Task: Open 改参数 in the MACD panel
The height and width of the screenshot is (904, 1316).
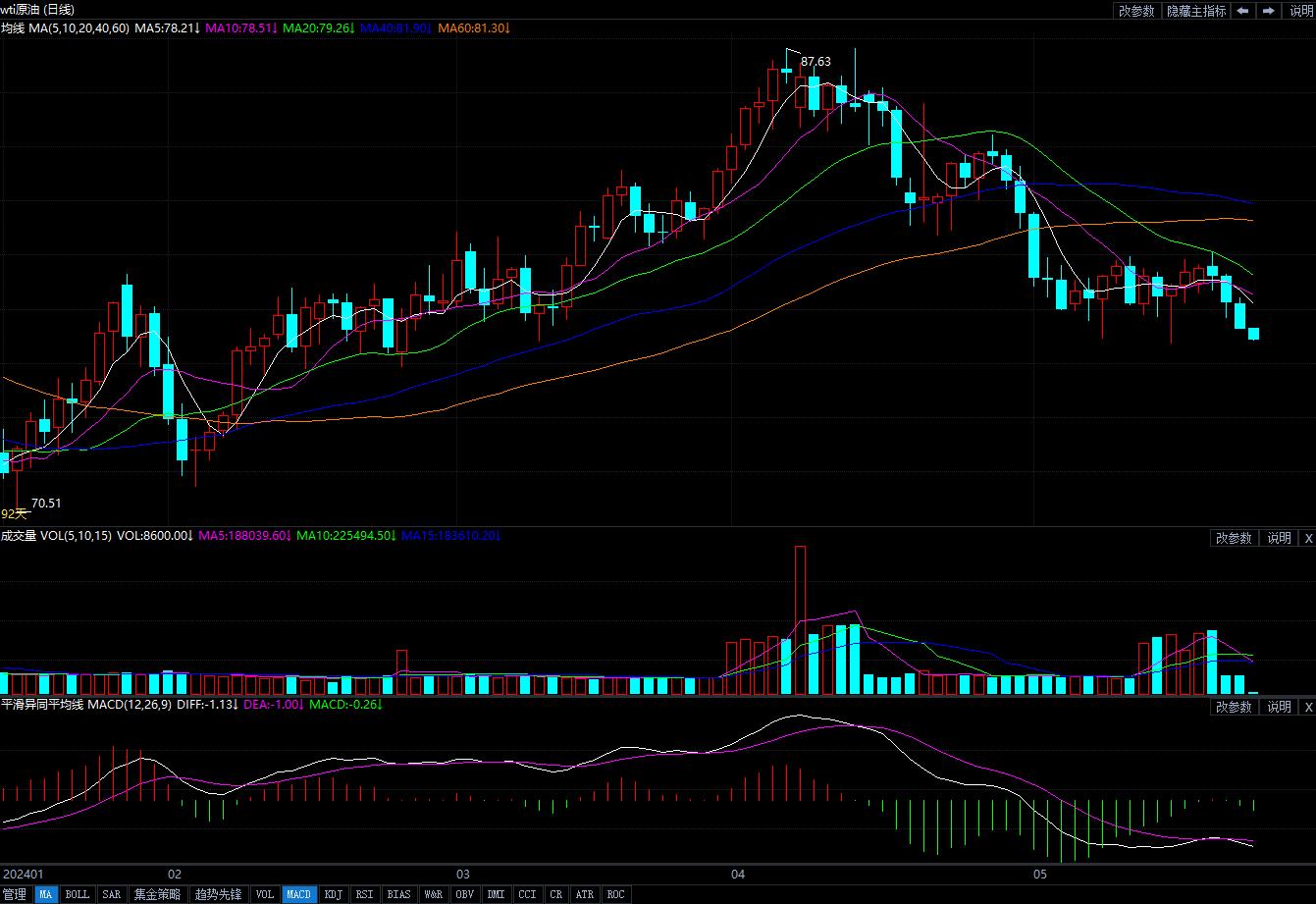Action: tap(1234, 707)
